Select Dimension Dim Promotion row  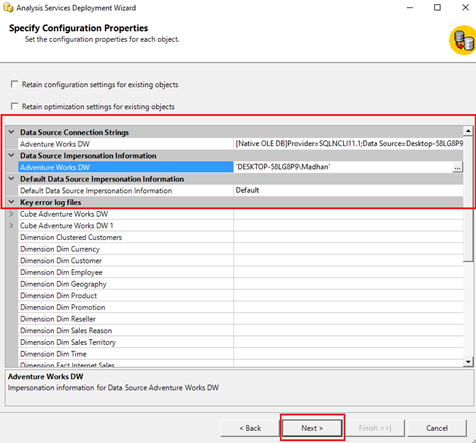pos(126,307)
